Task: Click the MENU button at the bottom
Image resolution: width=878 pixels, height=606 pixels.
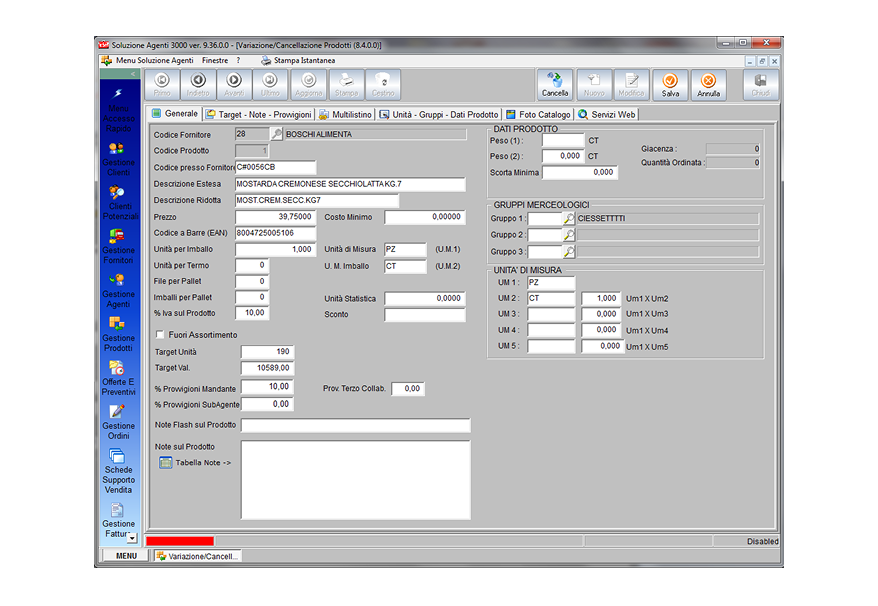Action: pyautogui.click(x=125, y=556)
